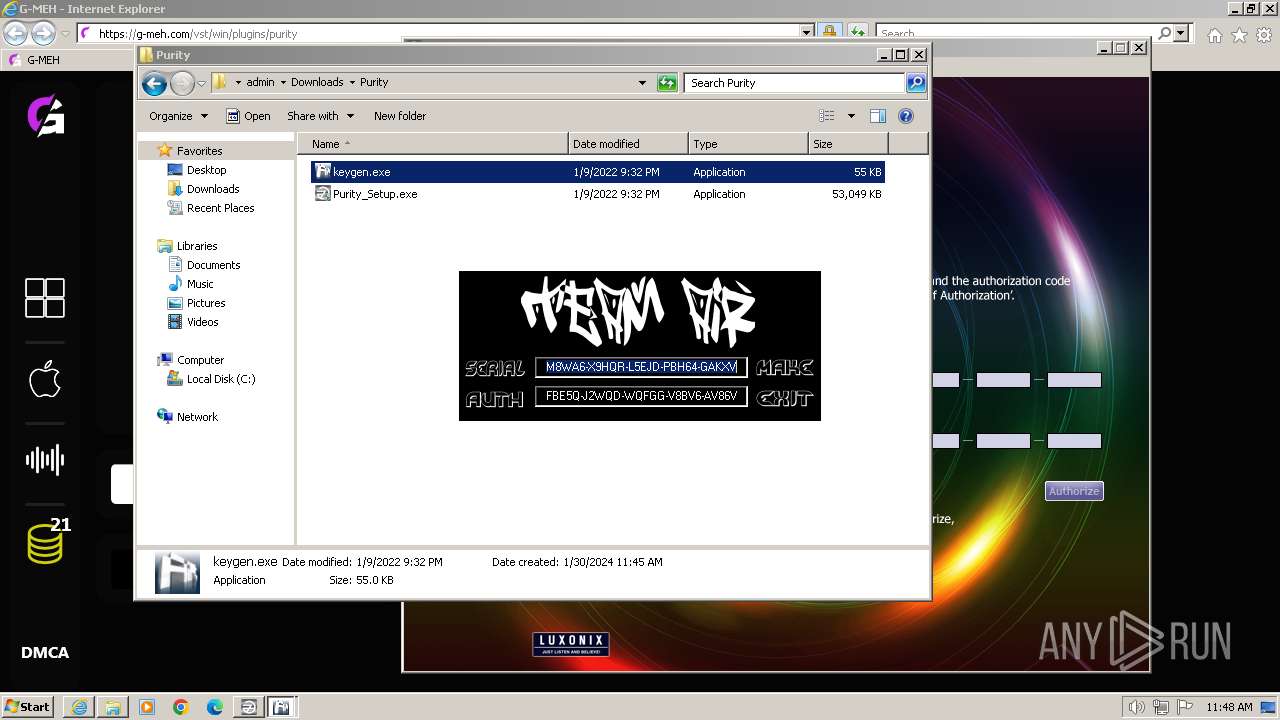Refresh the Purity folder with green arrows button

pyautogui.click(x=667, y=83)
